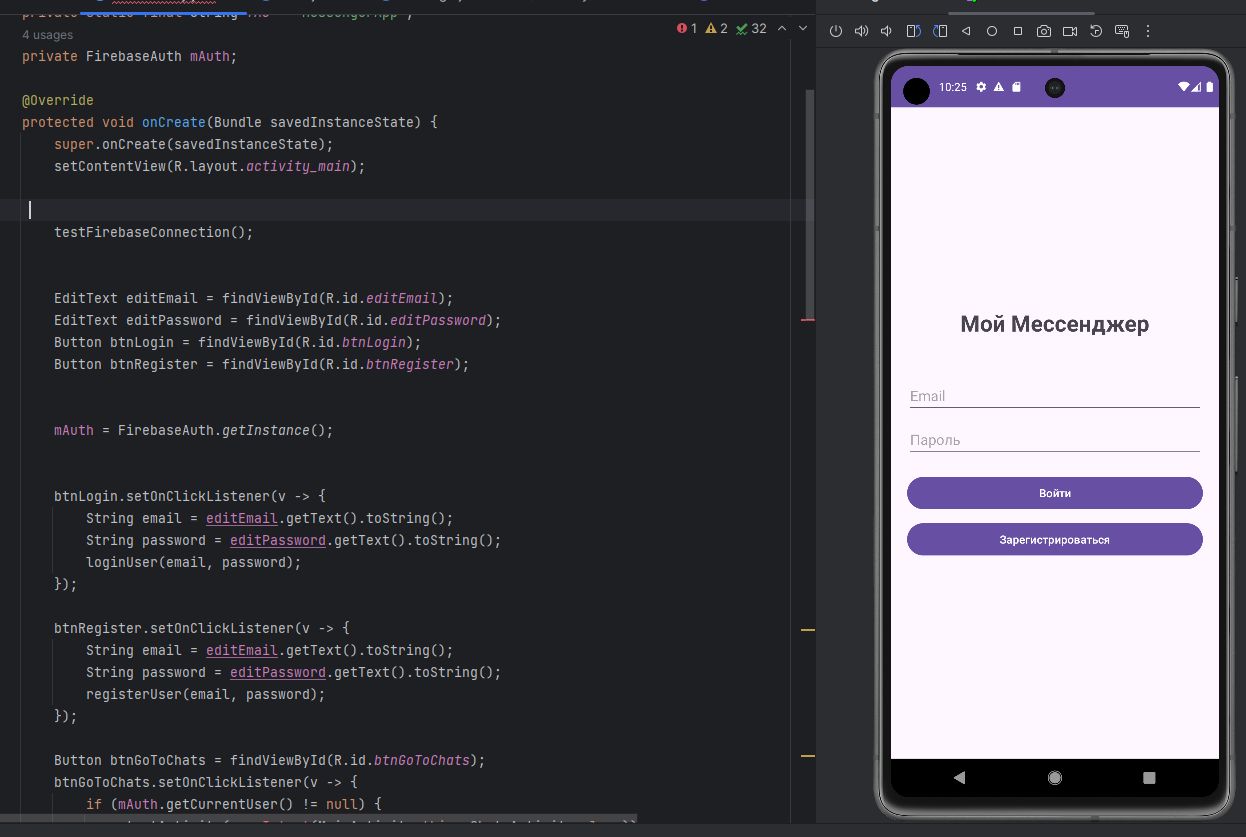Click the Пароль password field

[x=1055, y=440]
